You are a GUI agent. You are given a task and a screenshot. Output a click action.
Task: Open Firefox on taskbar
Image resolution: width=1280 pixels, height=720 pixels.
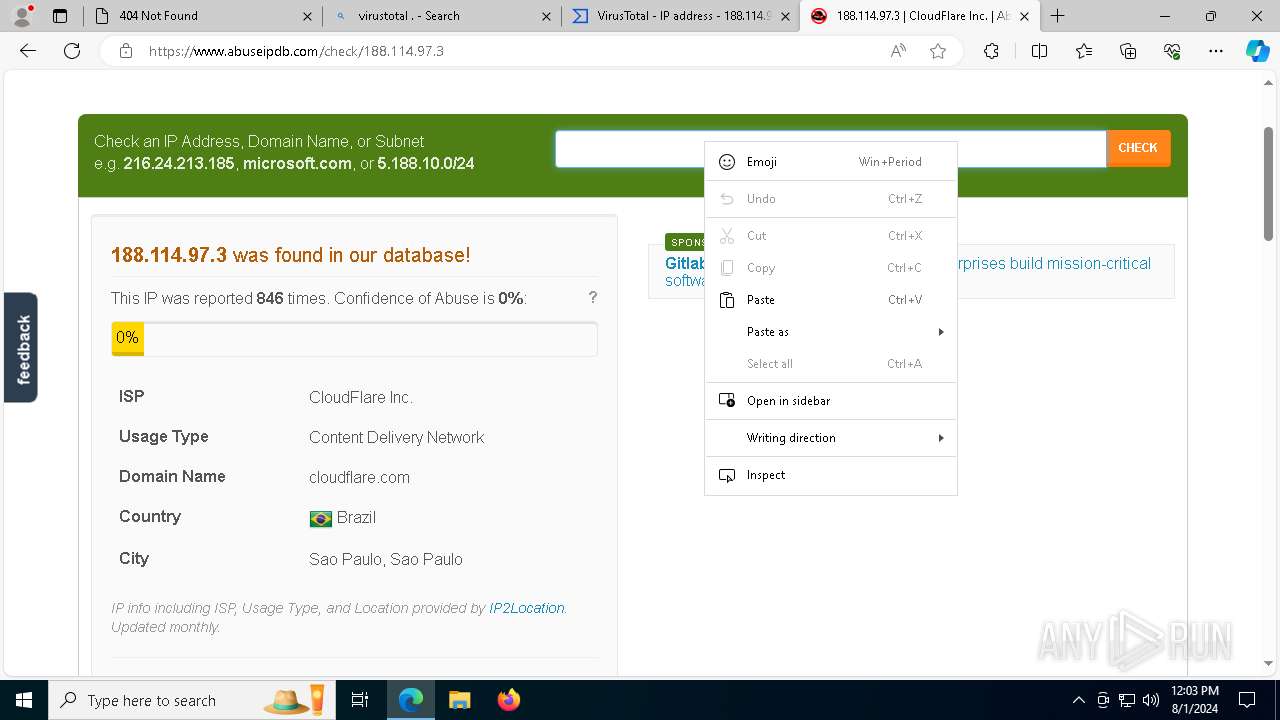pyautogui.click(x=509, y=700)
